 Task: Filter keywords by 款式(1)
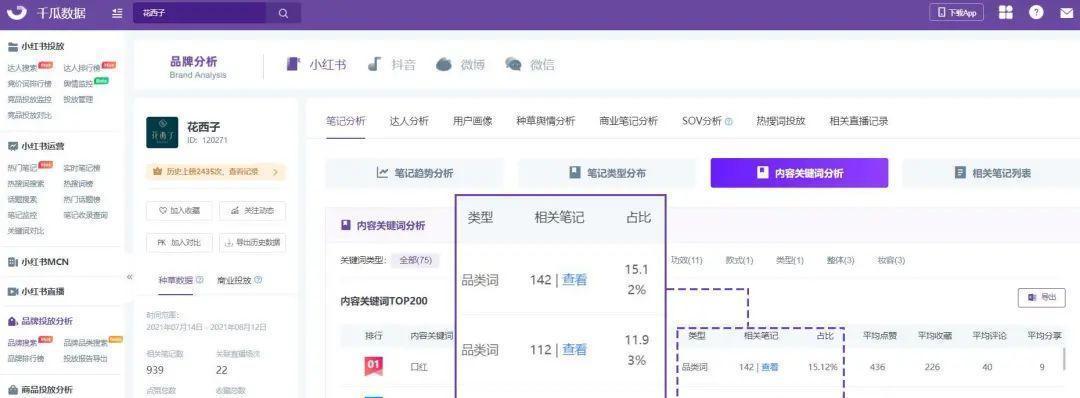pos(739,261)
